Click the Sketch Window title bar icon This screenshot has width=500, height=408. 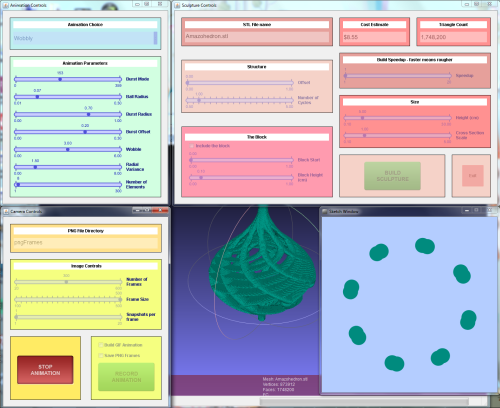coord(325,211)
